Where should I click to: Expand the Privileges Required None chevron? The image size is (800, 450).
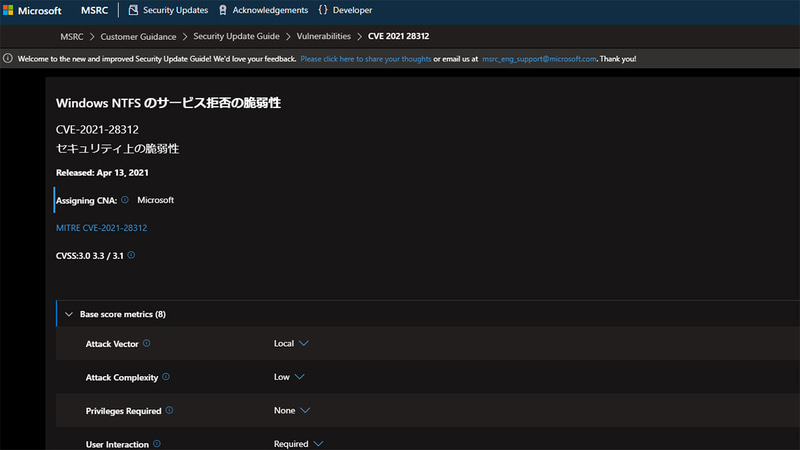click(305, 410)
